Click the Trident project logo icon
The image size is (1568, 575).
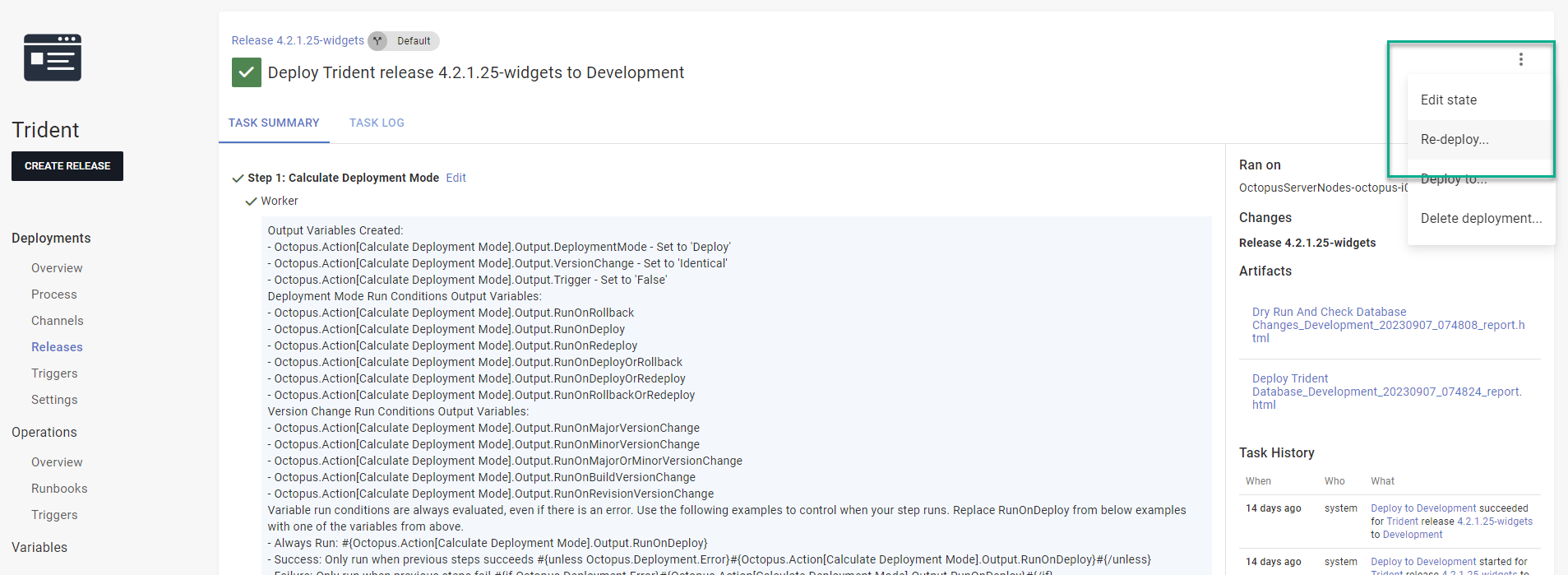pyautogui.click(x=53, y=58)
